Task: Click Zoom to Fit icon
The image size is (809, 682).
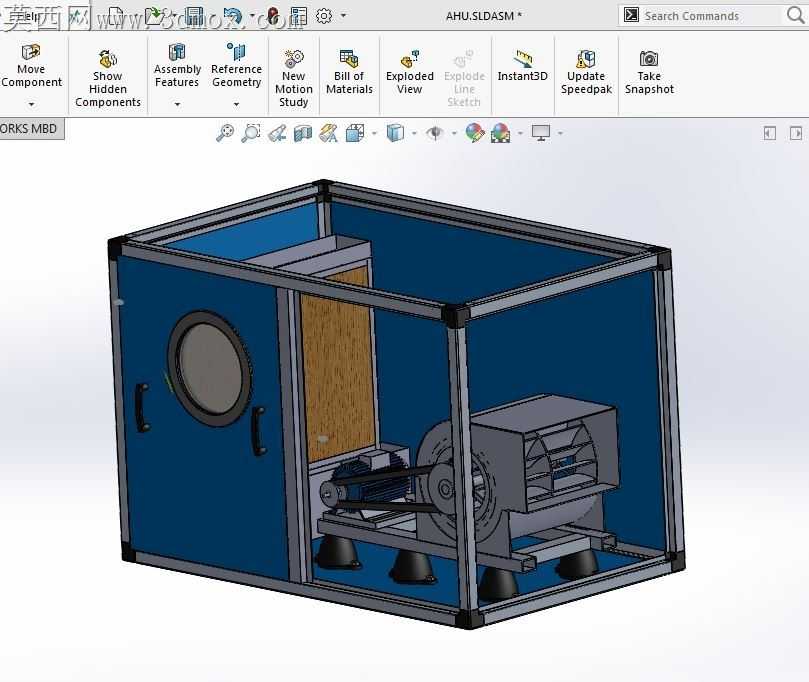Action: [x=225, y=133]
